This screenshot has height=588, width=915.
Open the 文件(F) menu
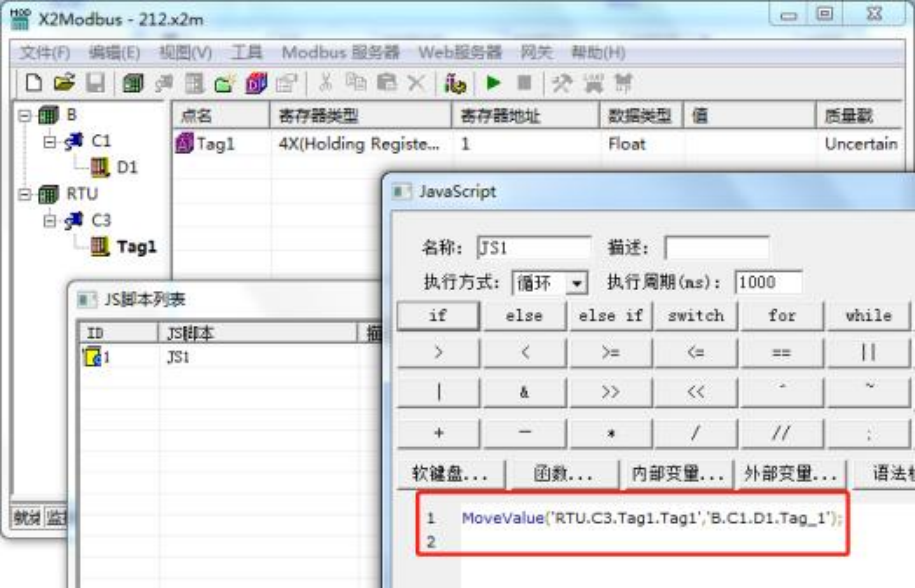[45, 53]
